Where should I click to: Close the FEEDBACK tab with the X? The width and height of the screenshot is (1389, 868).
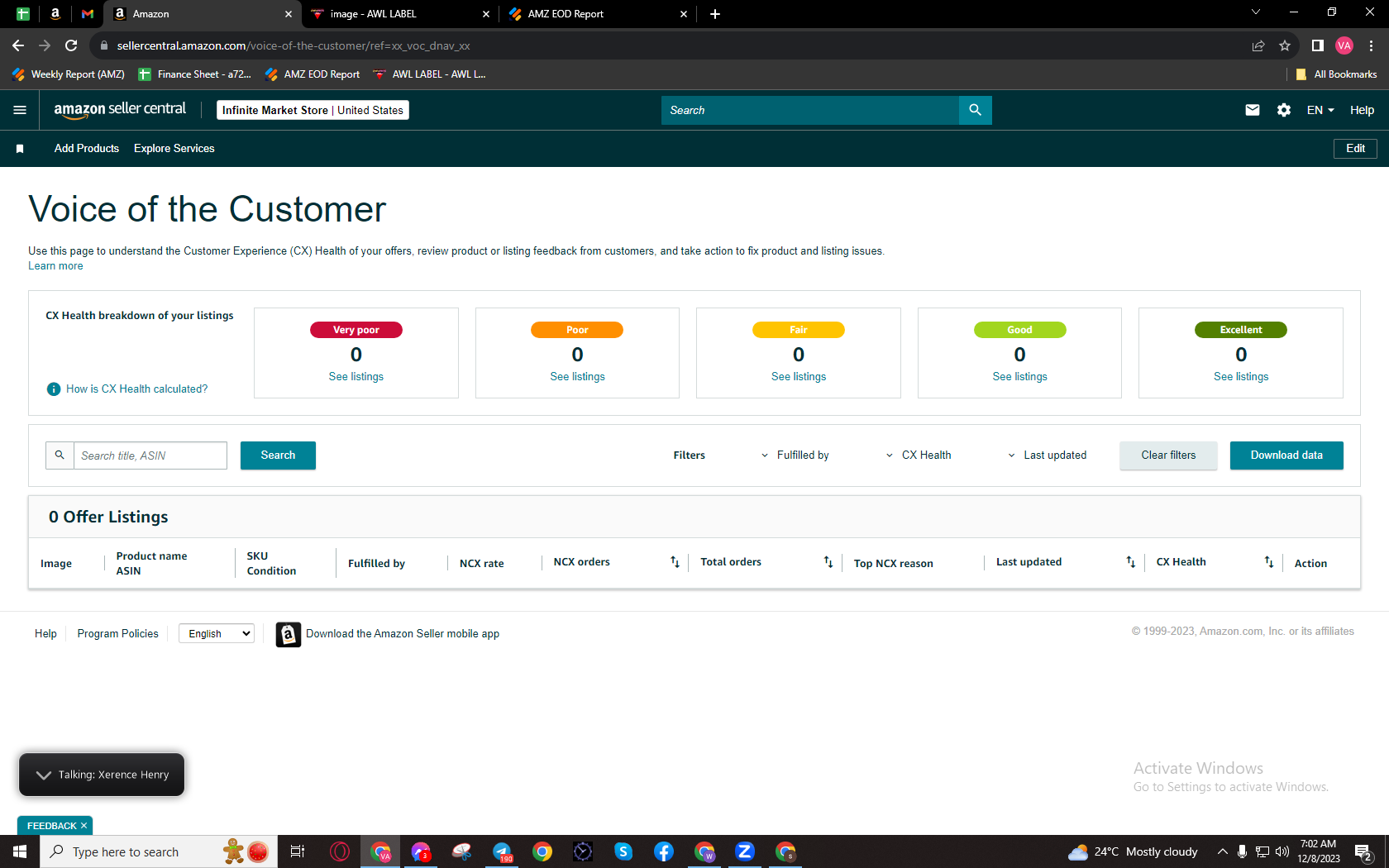[x=84, y=826]
